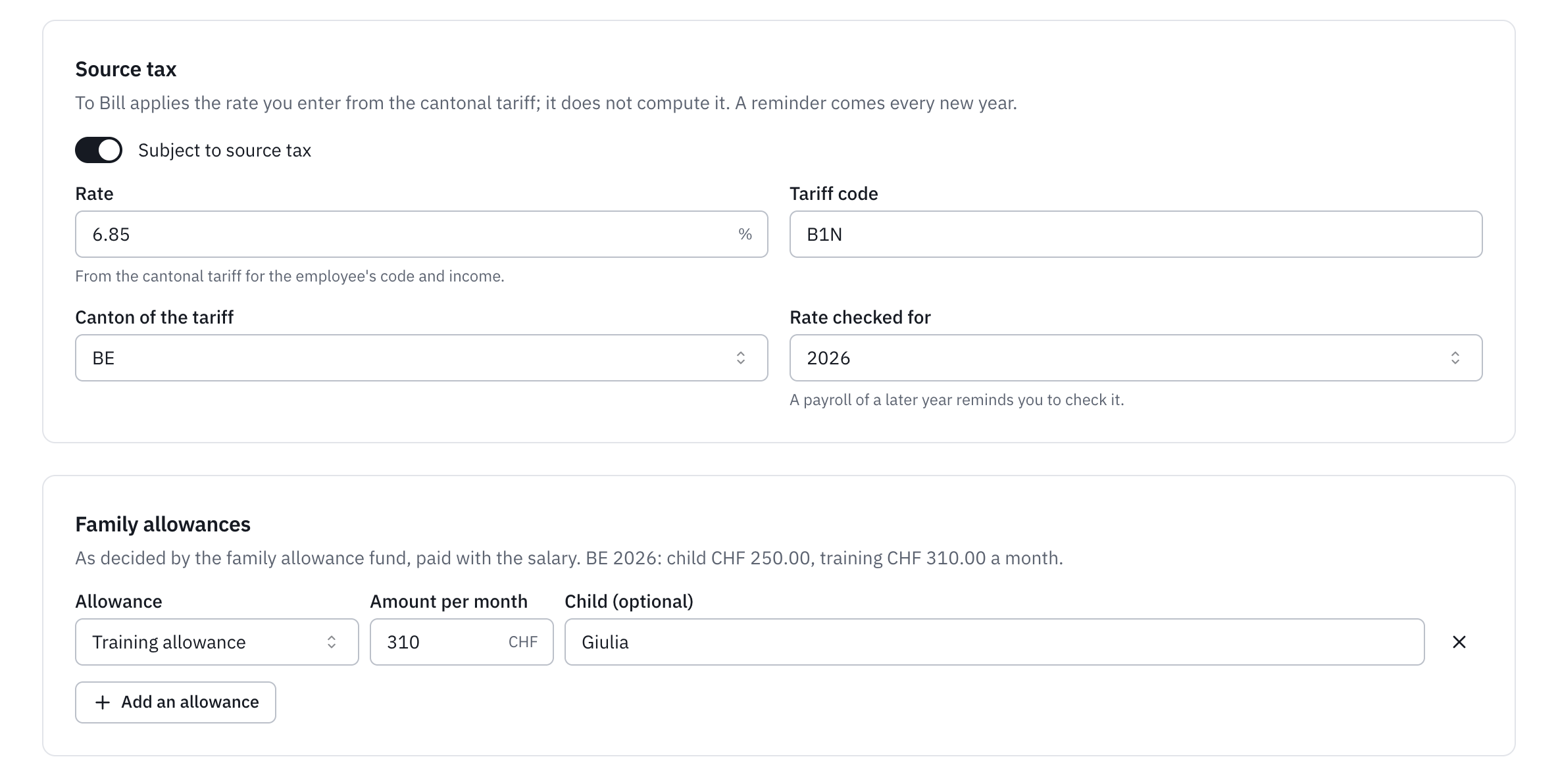The height and width of the screenshot is (784, 1558).
Task: Click the Amount per month field
Action: pyautogui.click(x=461, y=642)
